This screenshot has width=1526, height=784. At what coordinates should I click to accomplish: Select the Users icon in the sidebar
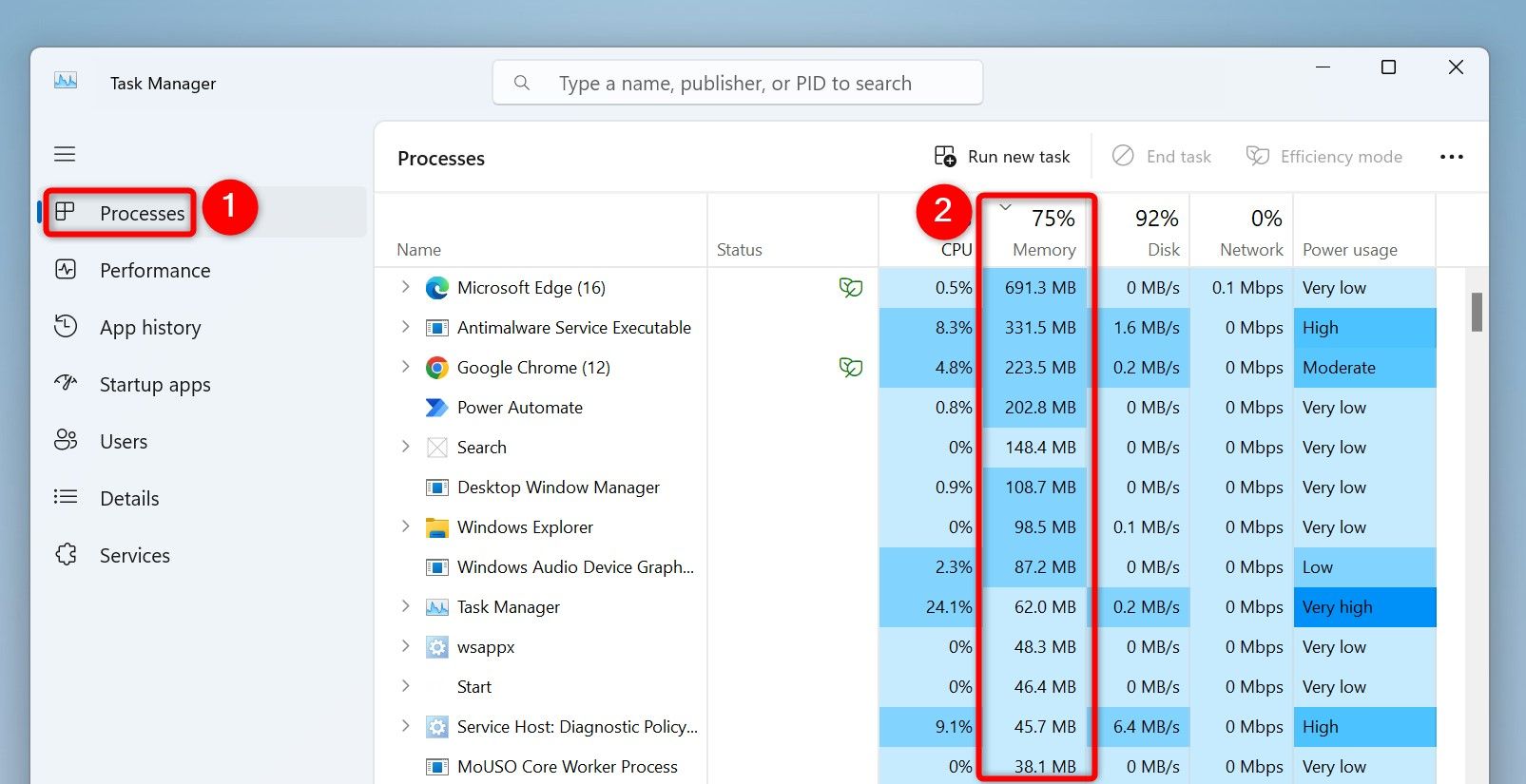point(66,441)
